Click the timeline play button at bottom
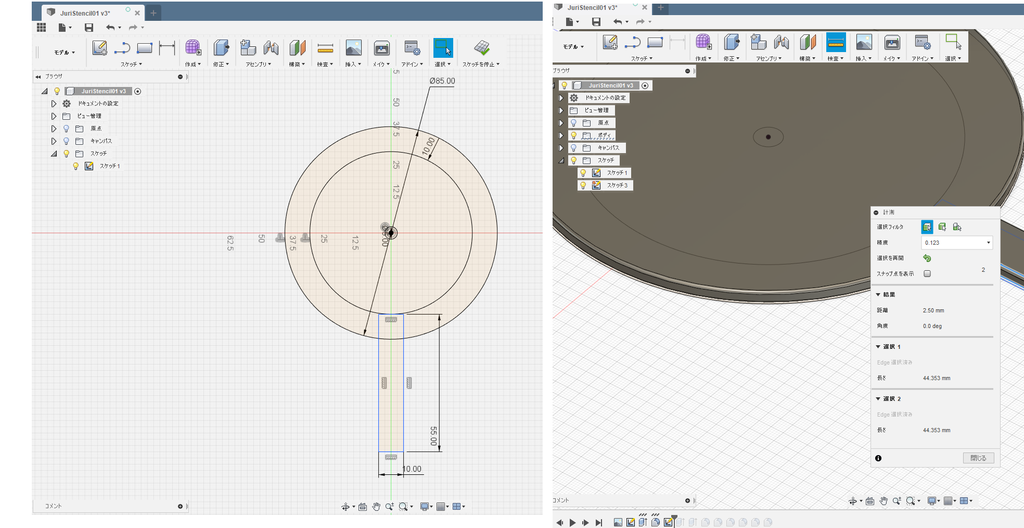The image size is (1024, 528). tap(572, 522)
